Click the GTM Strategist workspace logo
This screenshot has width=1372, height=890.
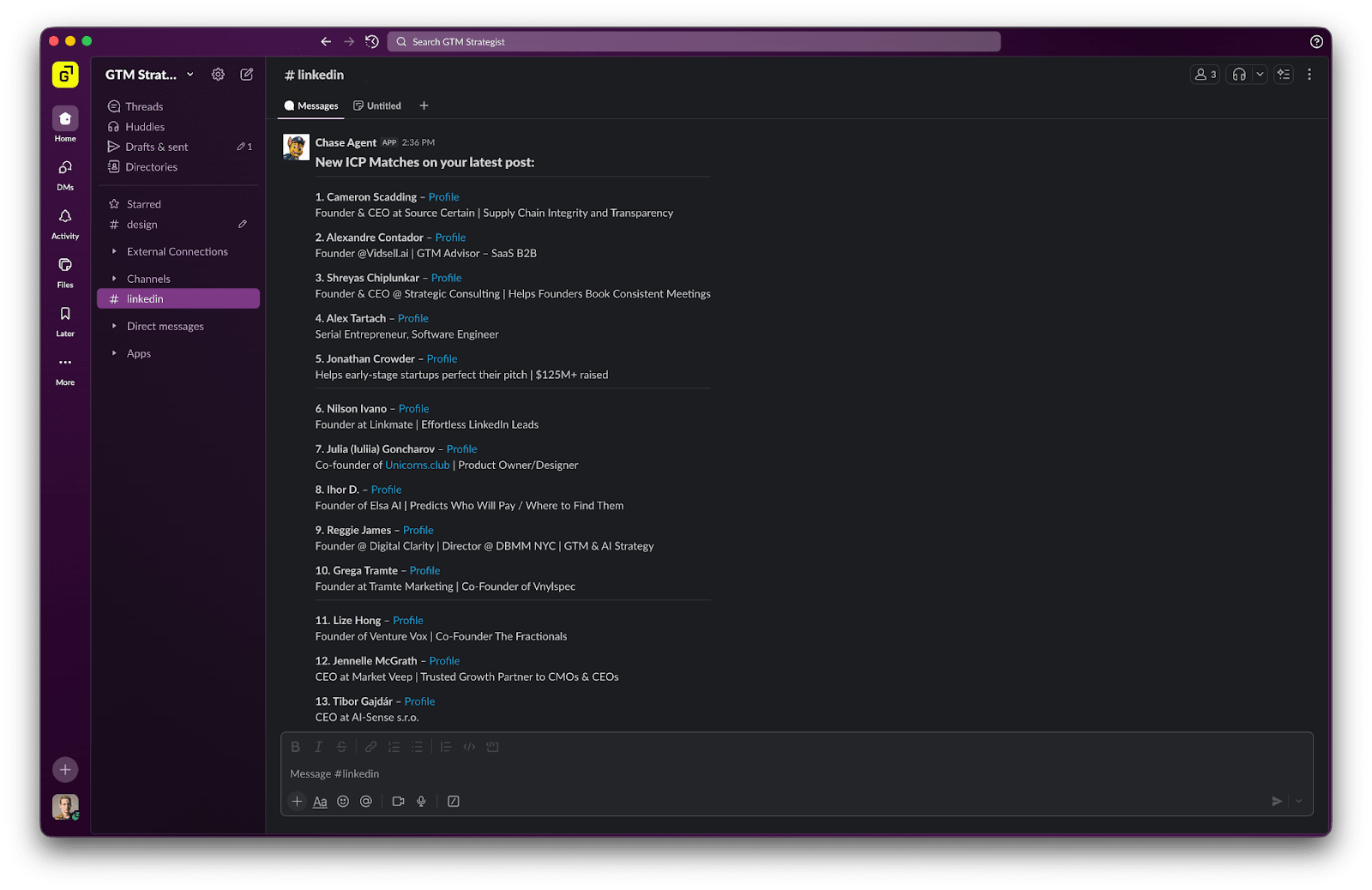(x=65, y=75)
